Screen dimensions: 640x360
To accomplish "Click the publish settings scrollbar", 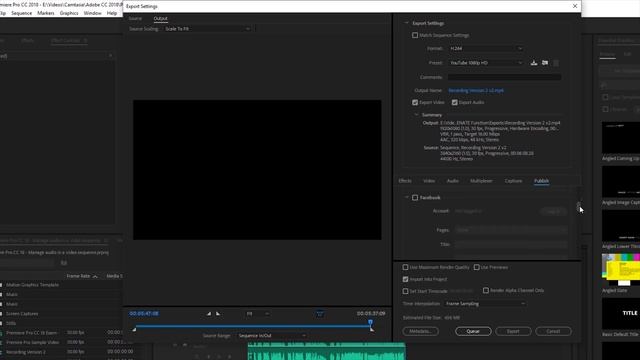I will point(578,204).
